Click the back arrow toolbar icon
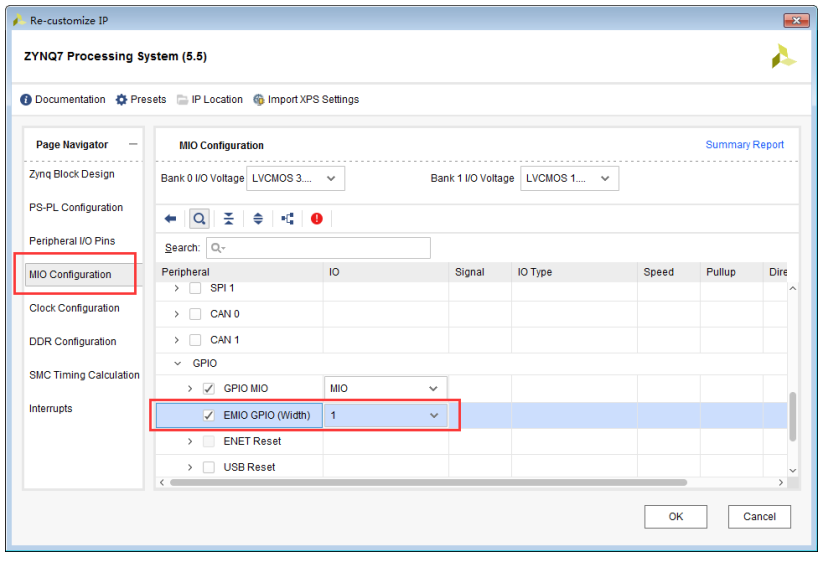 (x=170, y=219)
